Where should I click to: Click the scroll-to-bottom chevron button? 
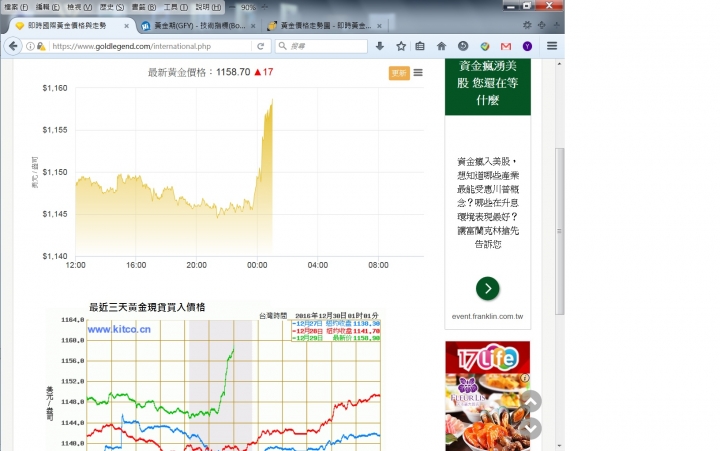click(x=531, y=428)
